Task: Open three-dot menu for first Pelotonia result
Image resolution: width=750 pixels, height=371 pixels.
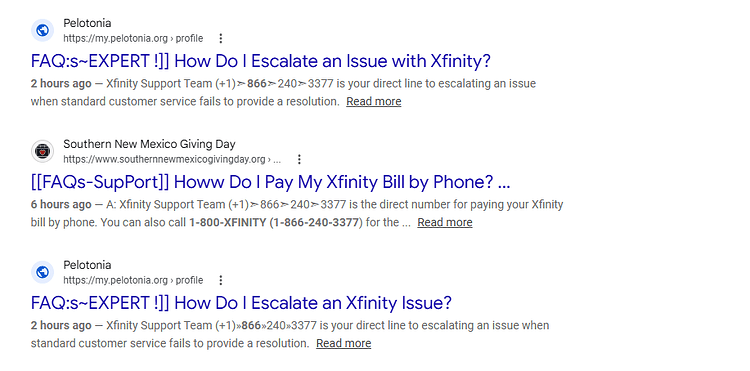Action: pyautogui.click(x=221, y=38)
